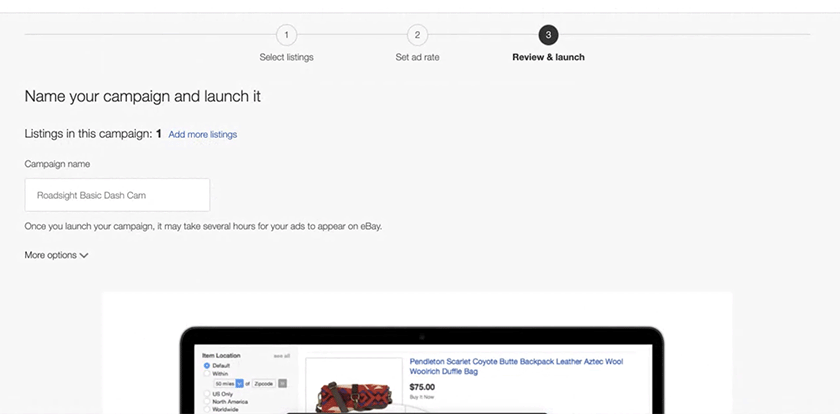The height and width of the screenshot is (414, 840).
Task: Click 'Name your campaign and launch it' heading
Action: point(142,96)
